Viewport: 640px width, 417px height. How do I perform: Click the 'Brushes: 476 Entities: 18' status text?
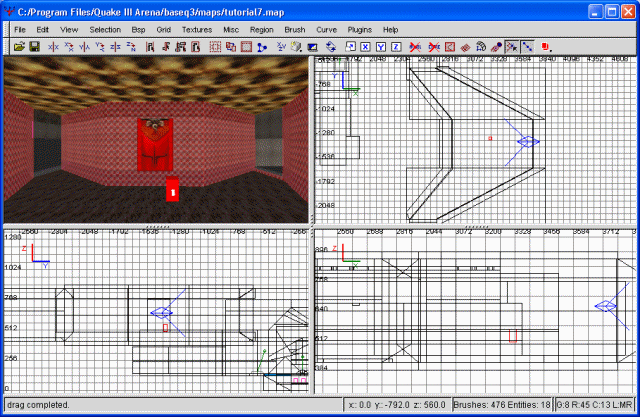(x=502, y=405)
